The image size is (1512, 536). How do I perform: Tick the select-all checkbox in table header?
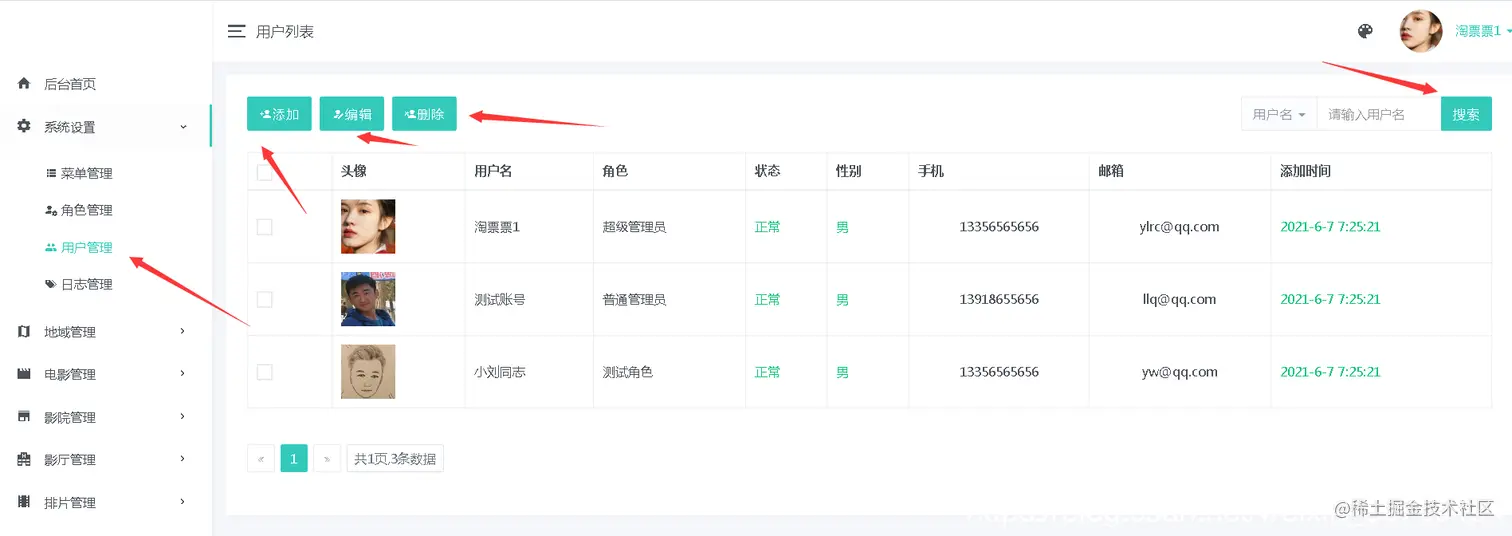tap(265, 171)
